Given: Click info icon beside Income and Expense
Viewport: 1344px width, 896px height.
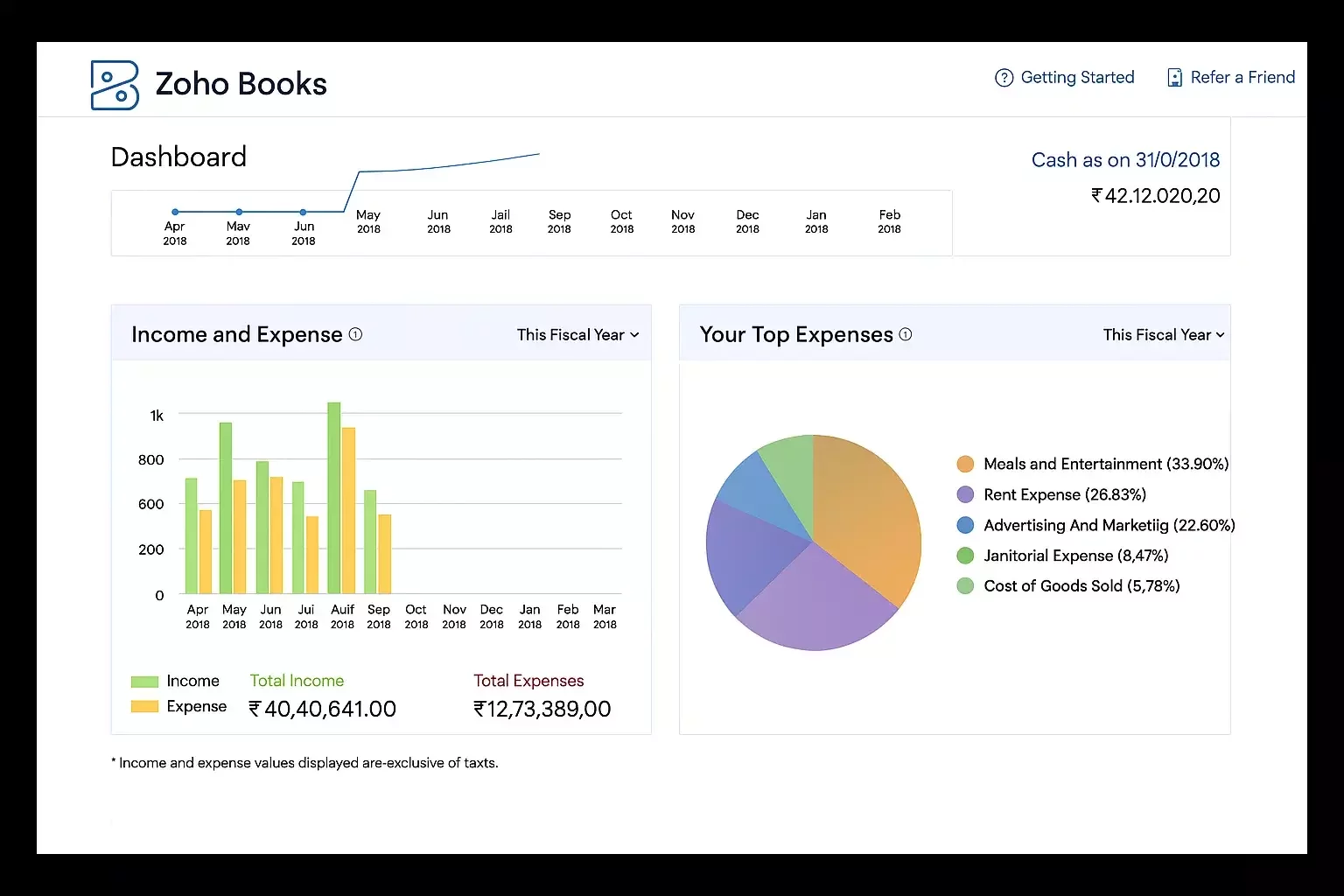Looking at the screenshot, I should click(355, 334).
